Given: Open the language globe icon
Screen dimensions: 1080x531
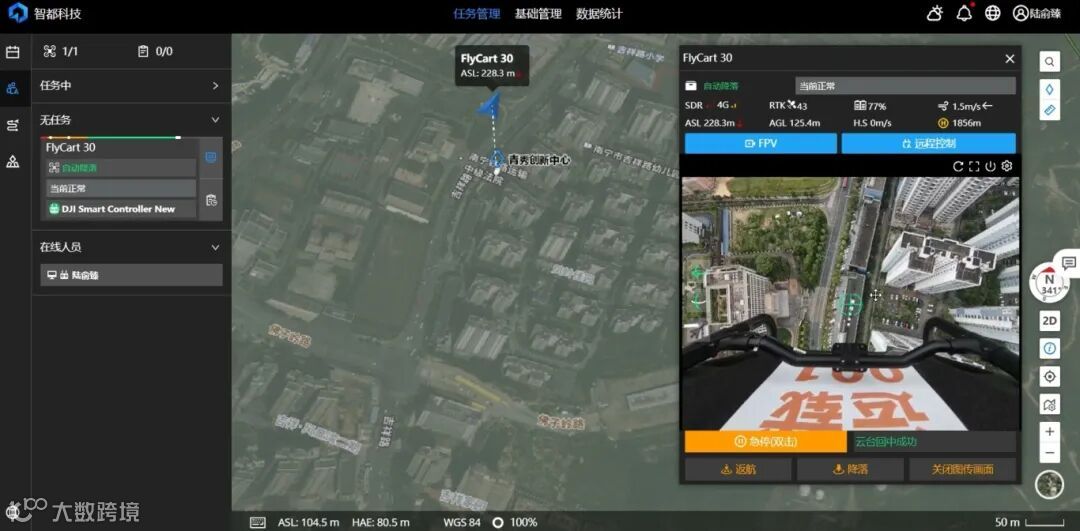Looking at the screenshot, I should tap(993, 13).
